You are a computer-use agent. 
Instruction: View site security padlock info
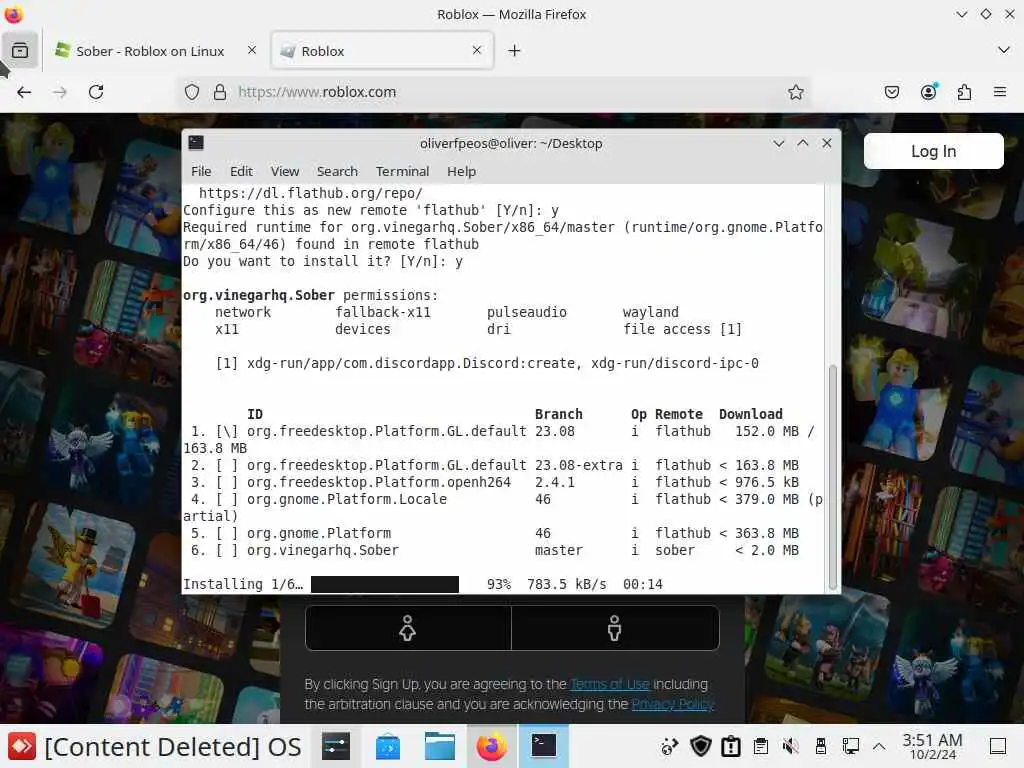pyautogui.click(x=220, y=92)
